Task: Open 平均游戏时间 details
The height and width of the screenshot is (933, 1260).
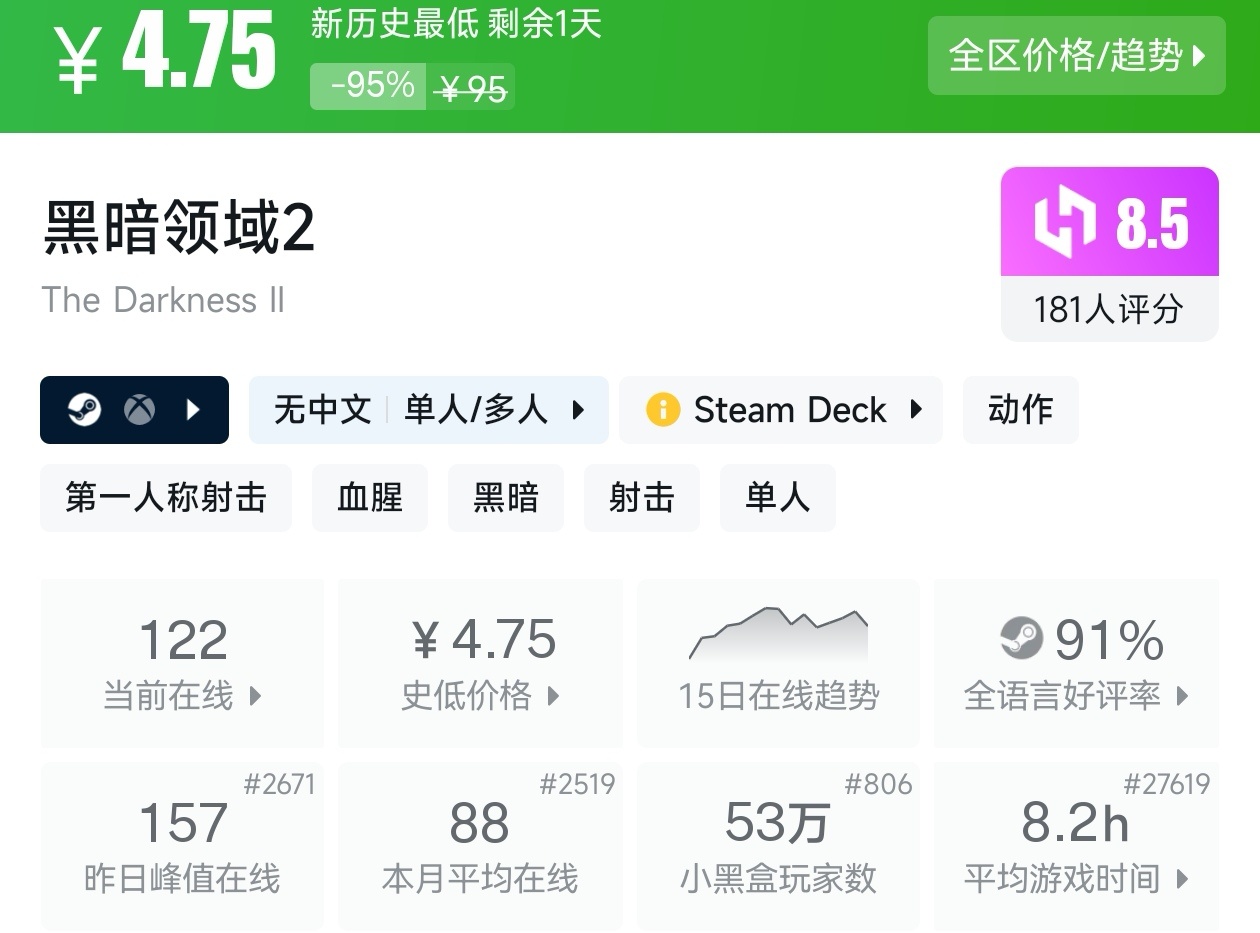Action: [1076, 846]
